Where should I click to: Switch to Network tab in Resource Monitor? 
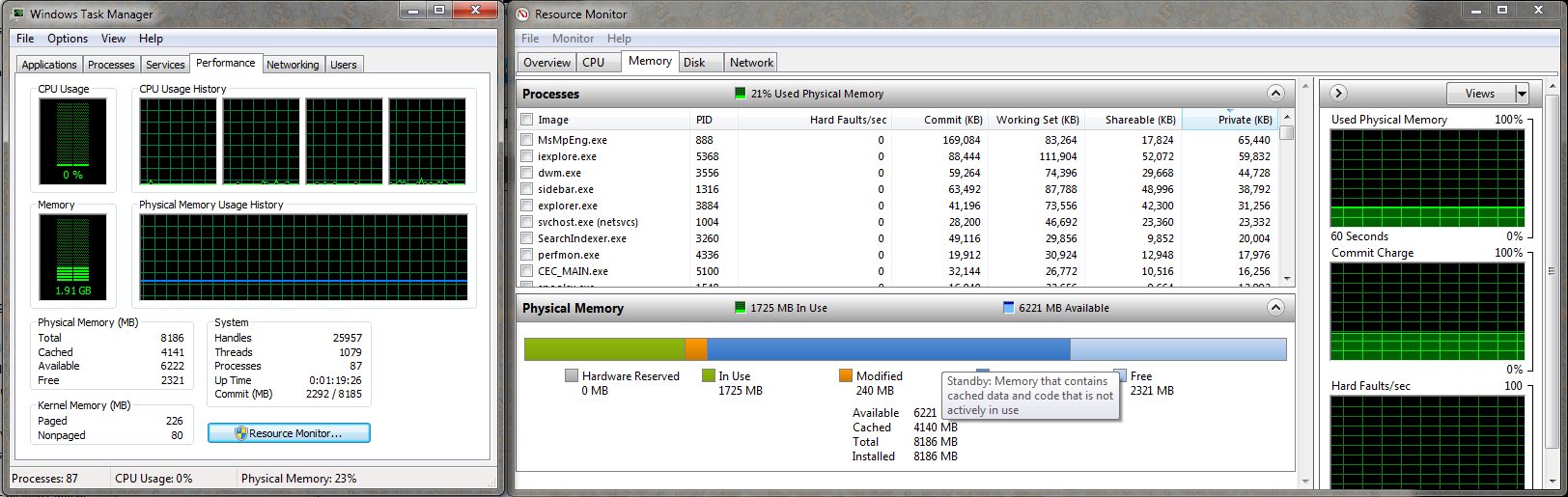tap(751, 63)
